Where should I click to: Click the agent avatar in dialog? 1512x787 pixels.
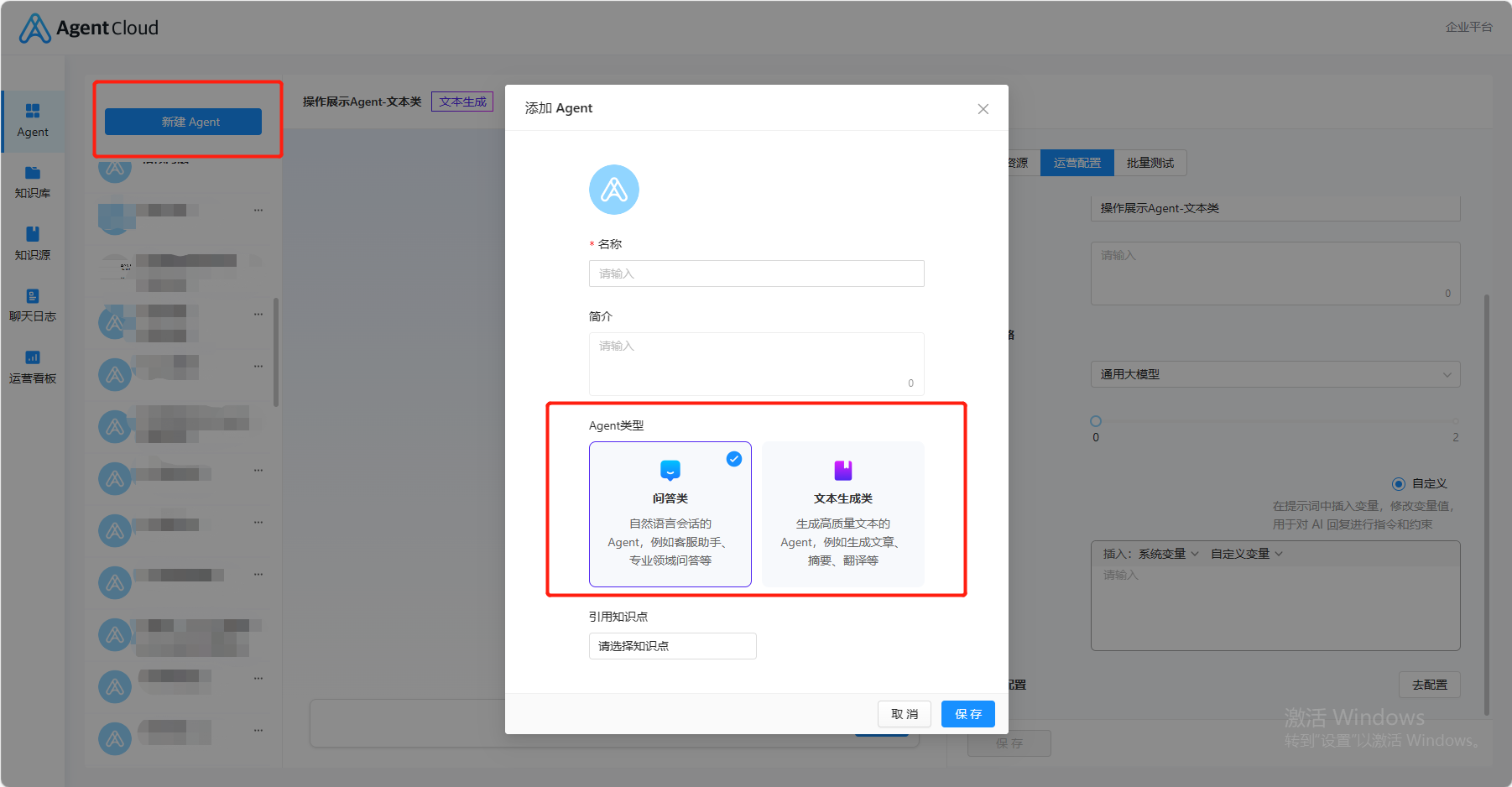[x=614, y=190]
